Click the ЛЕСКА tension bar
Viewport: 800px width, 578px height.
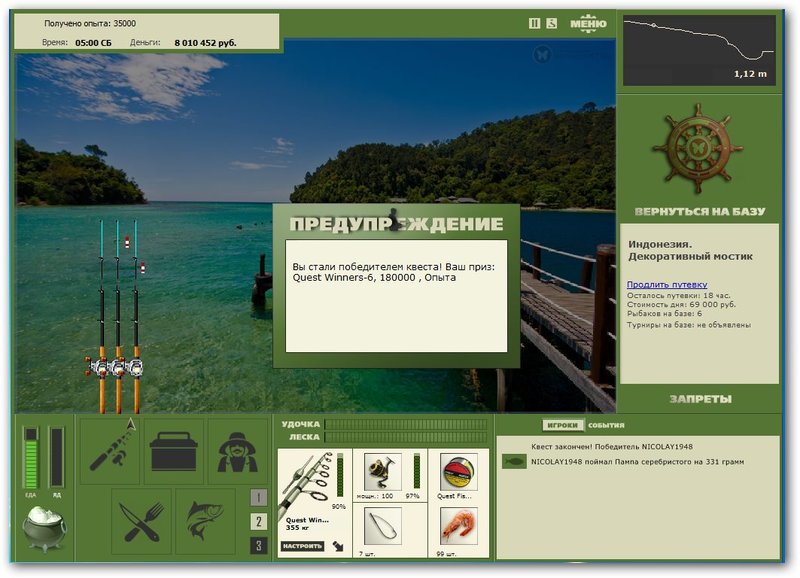[406, 437]
